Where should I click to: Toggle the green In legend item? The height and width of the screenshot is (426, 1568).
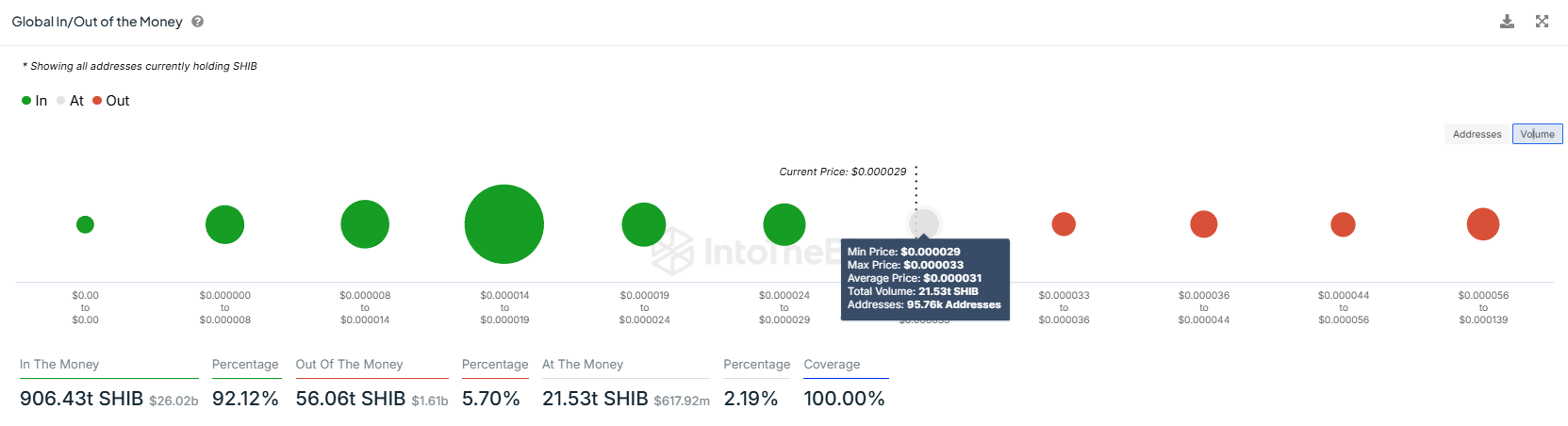tap(34, 101)
